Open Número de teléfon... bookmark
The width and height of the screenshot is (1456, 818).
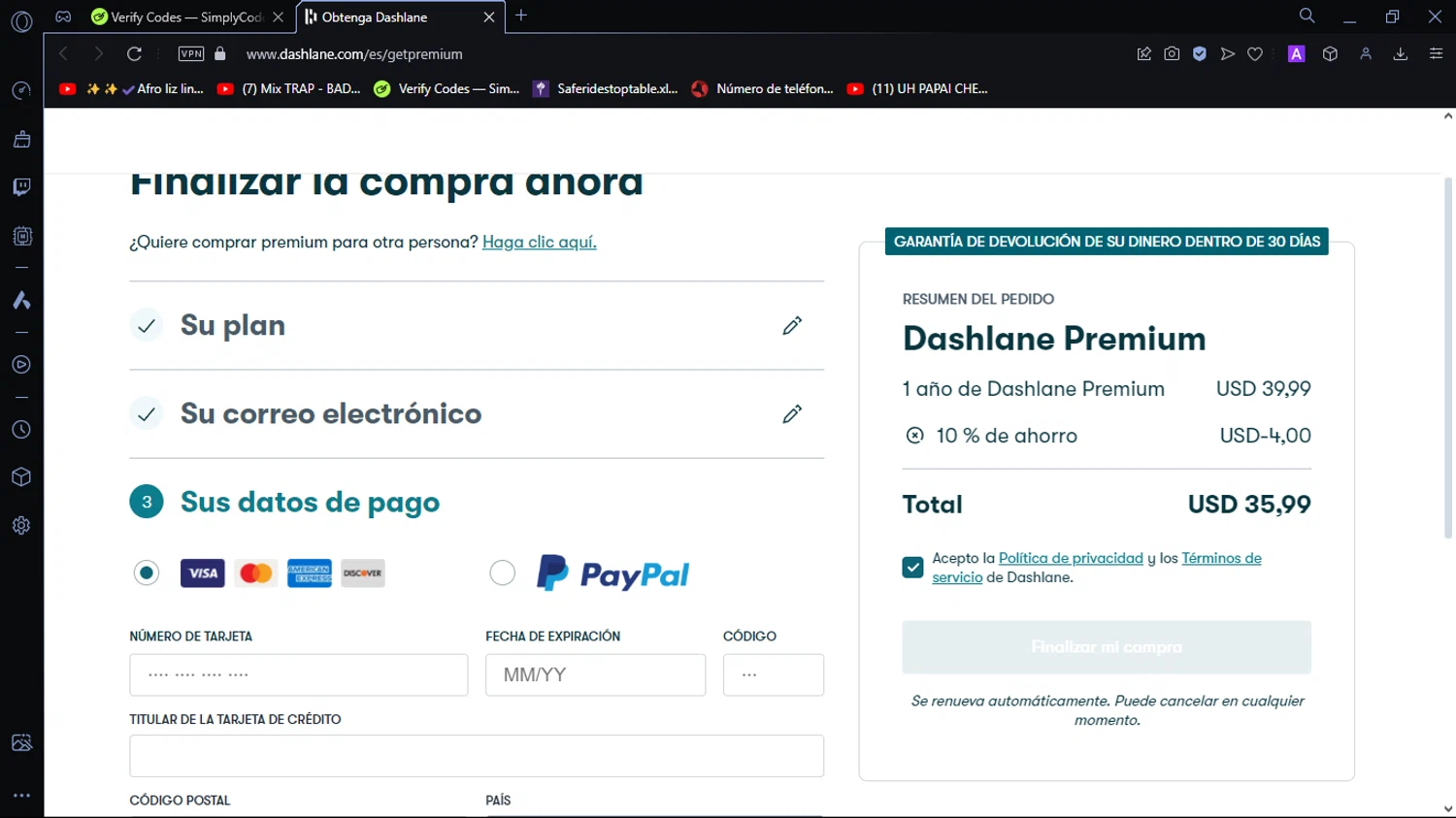(x=763, y=88)
